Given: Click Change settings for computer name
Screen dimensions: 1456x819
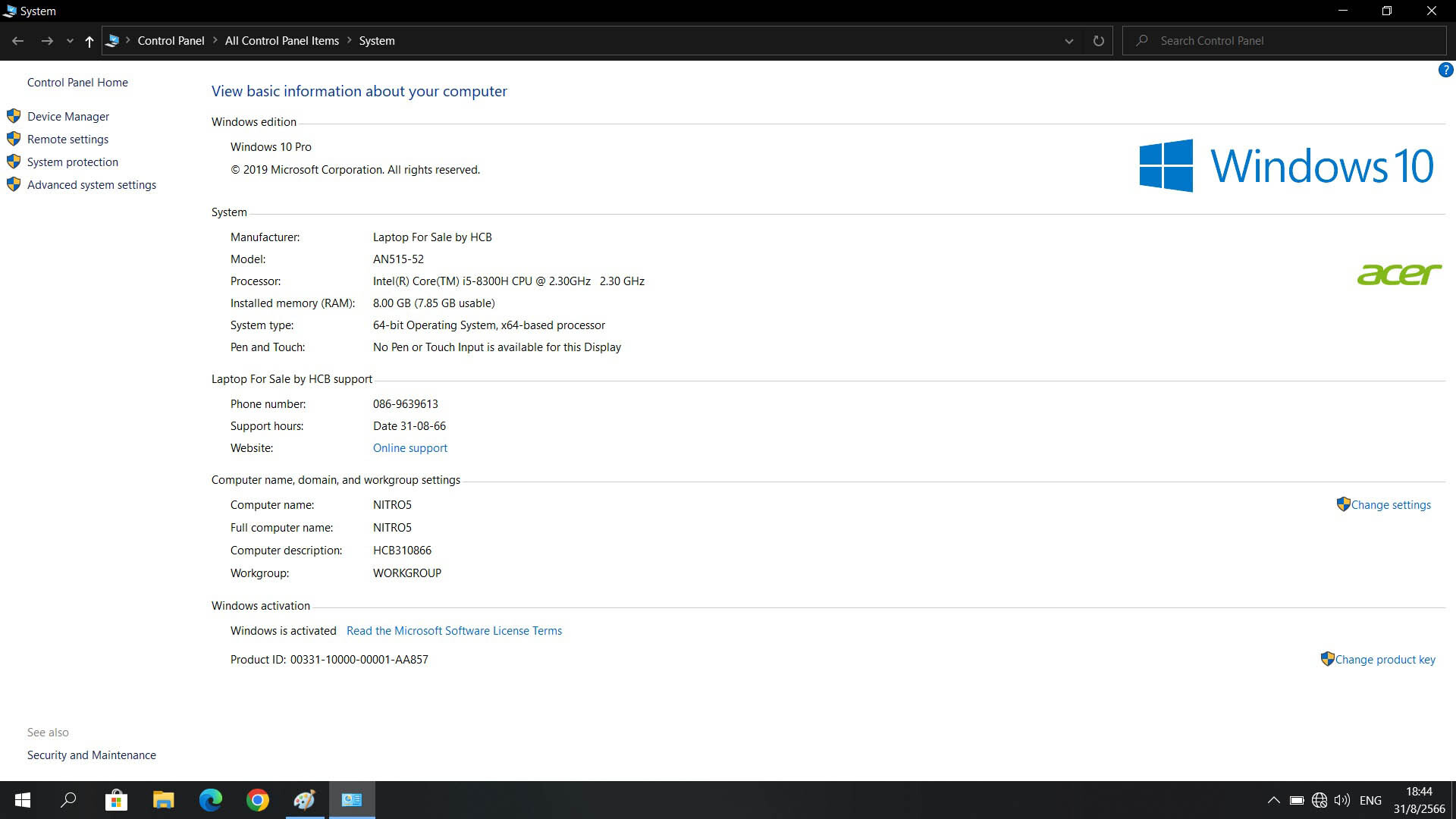Looking at the screenshot, I should pos(1391,505).
